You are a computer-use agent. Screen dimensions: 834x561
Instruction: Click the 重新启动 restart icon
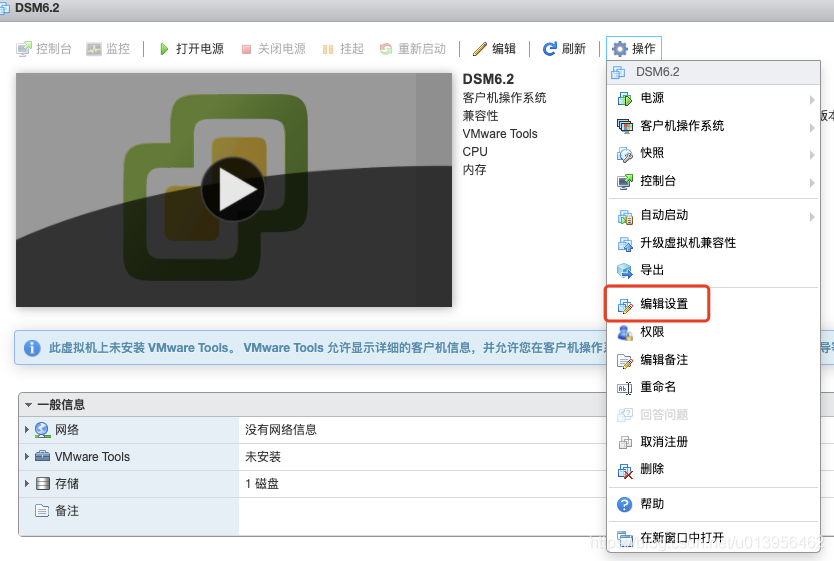coord(386,49)
